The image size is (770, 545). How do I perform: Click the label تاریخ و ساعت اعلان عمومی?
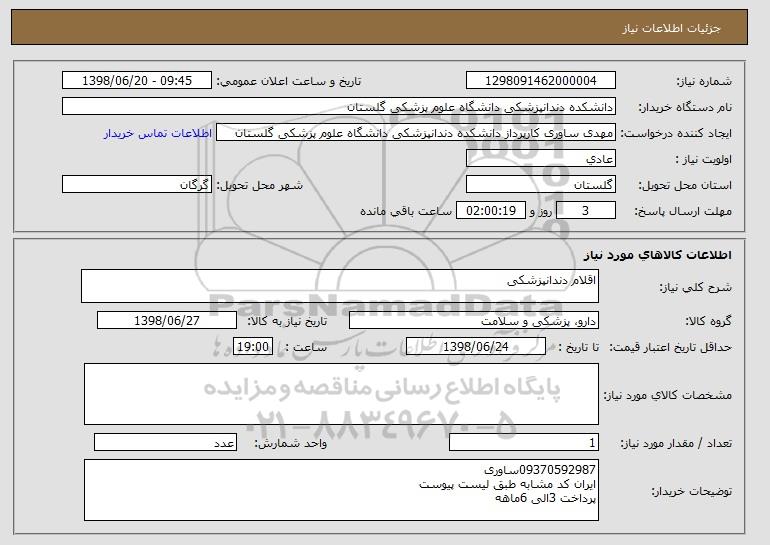(x=289, y=81)
